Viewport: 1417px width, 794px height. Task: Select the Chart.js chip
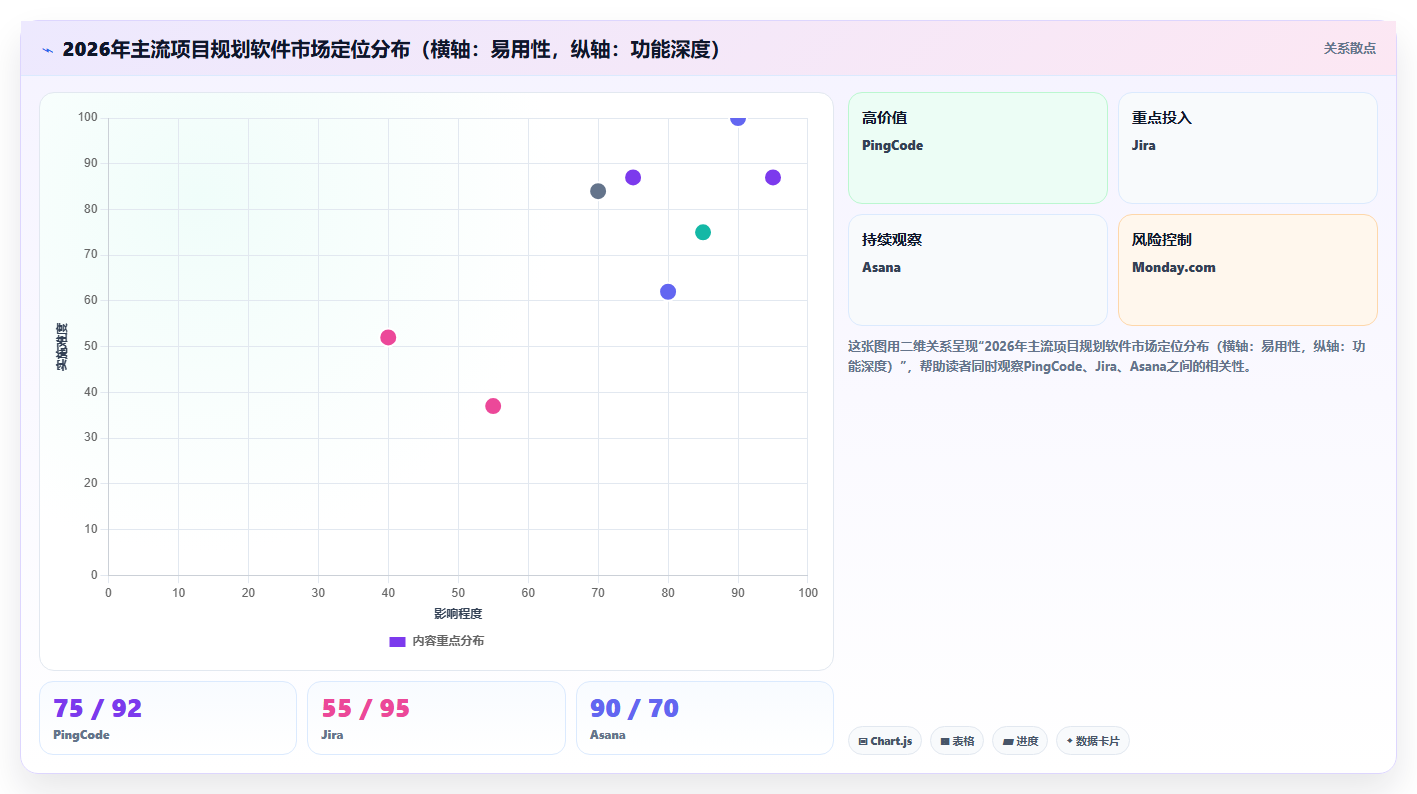(x=885, y=741)
